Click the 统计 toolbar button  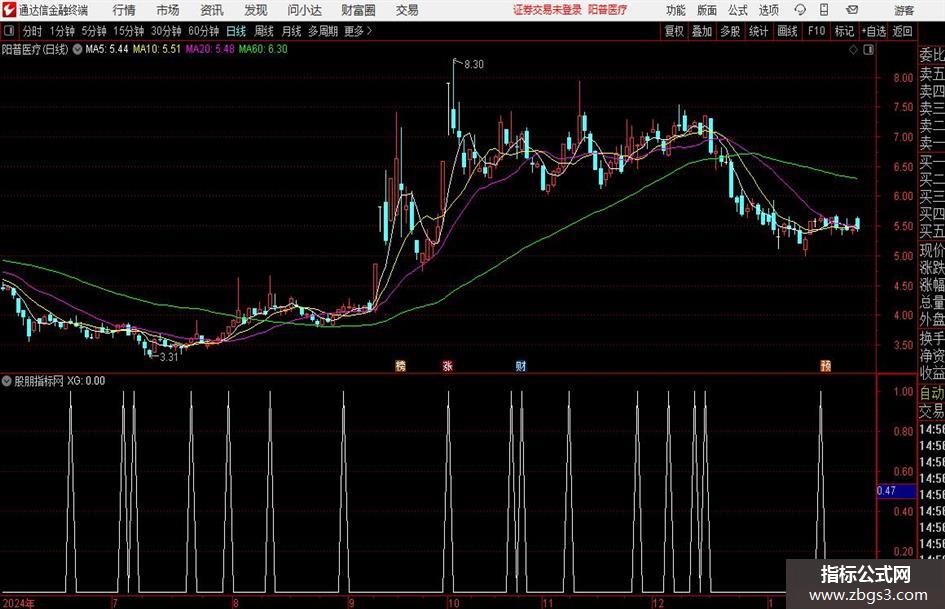758,31
